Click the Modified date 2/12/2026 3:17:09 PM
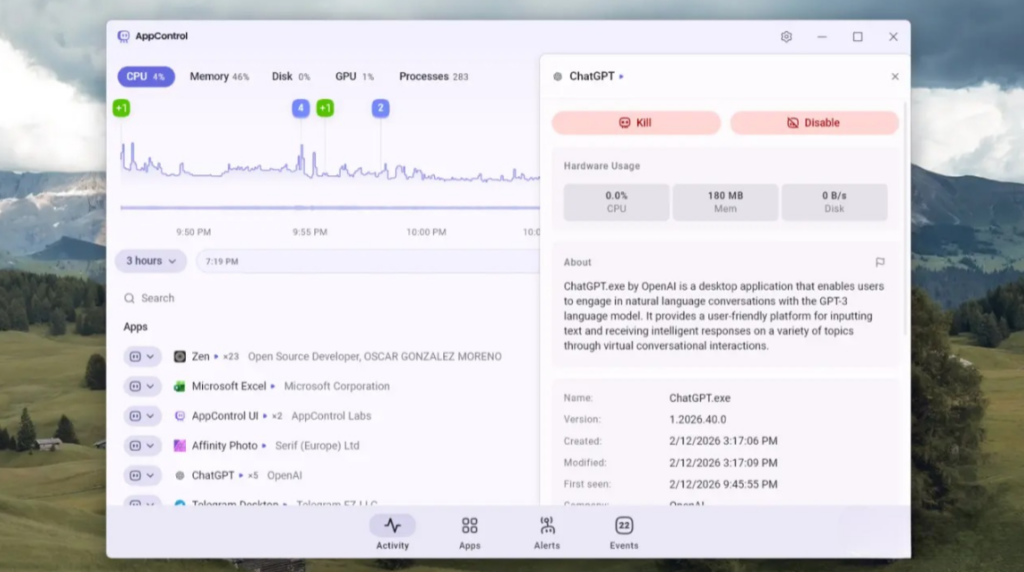This screenshot has width=1024, height=572. point(723,463)
